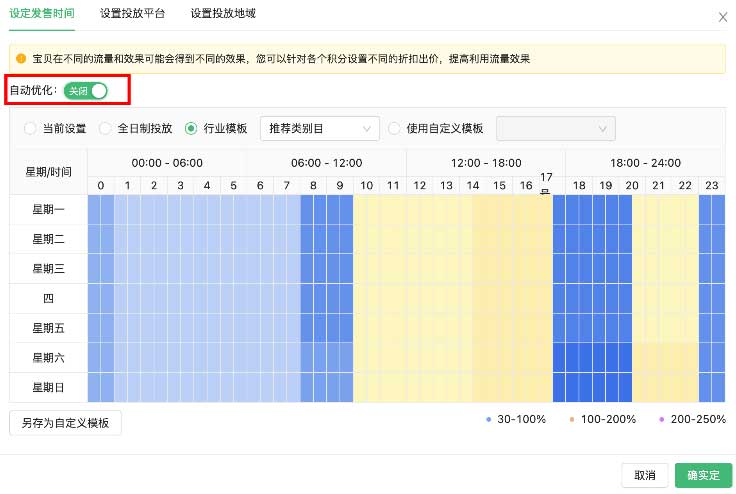Image resolution: width=736 pixels, height=494 pixels.
Task: Select the 星期日 cell under hour 3
Action: 180,387
